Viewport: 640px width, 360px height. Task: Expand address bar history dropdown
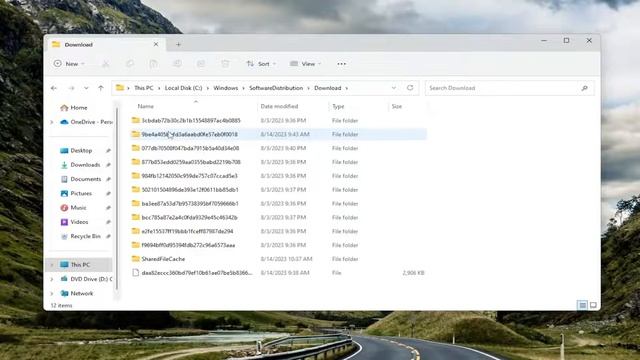point(393,88)
